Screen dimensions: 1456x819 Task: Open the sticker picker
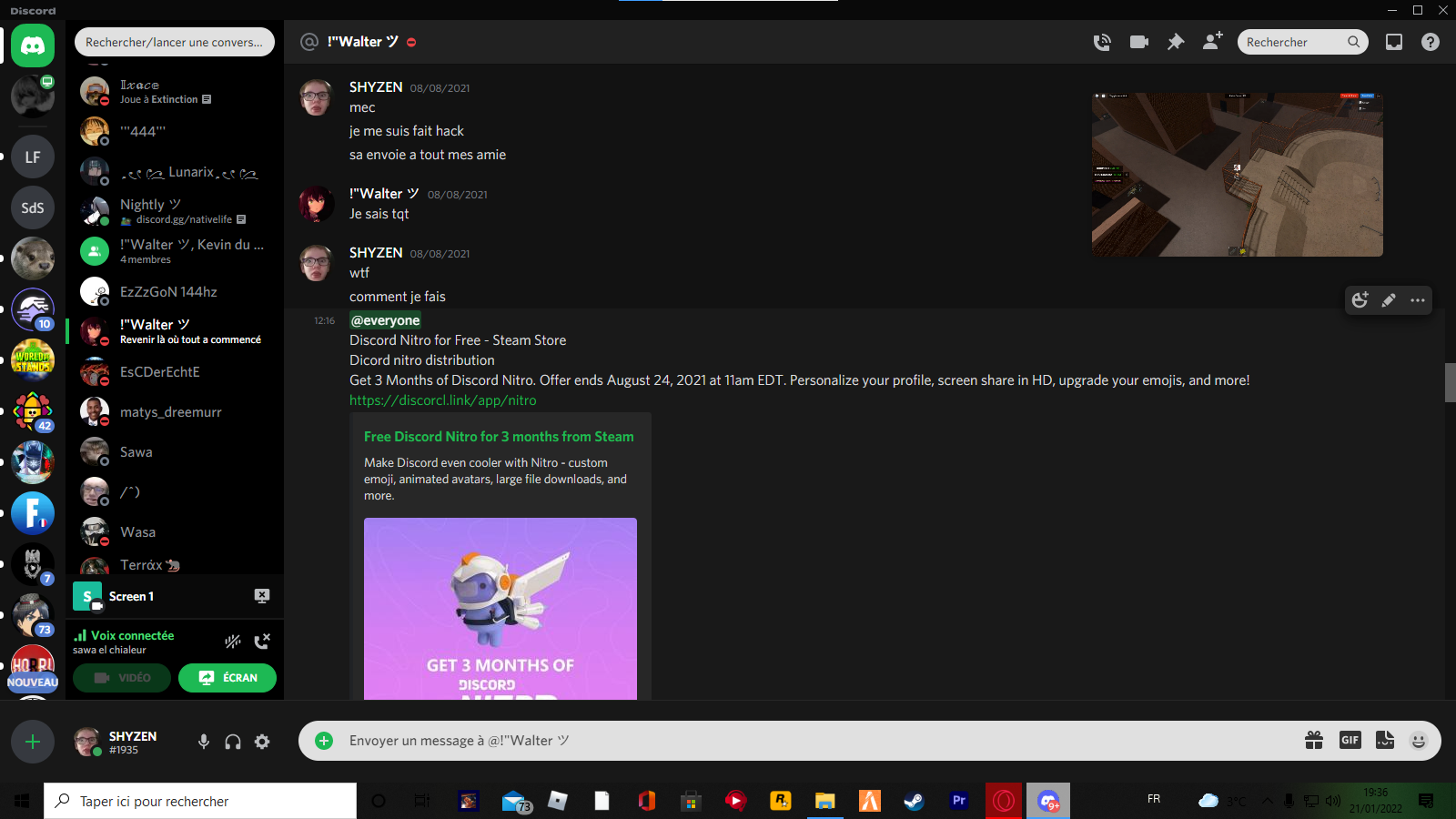pos(1385,741)
